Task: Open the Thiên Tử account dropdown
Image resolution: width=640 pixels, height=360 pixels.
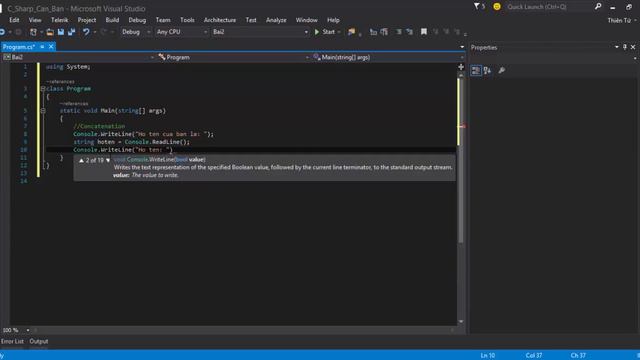Action: tap(622, 20)
